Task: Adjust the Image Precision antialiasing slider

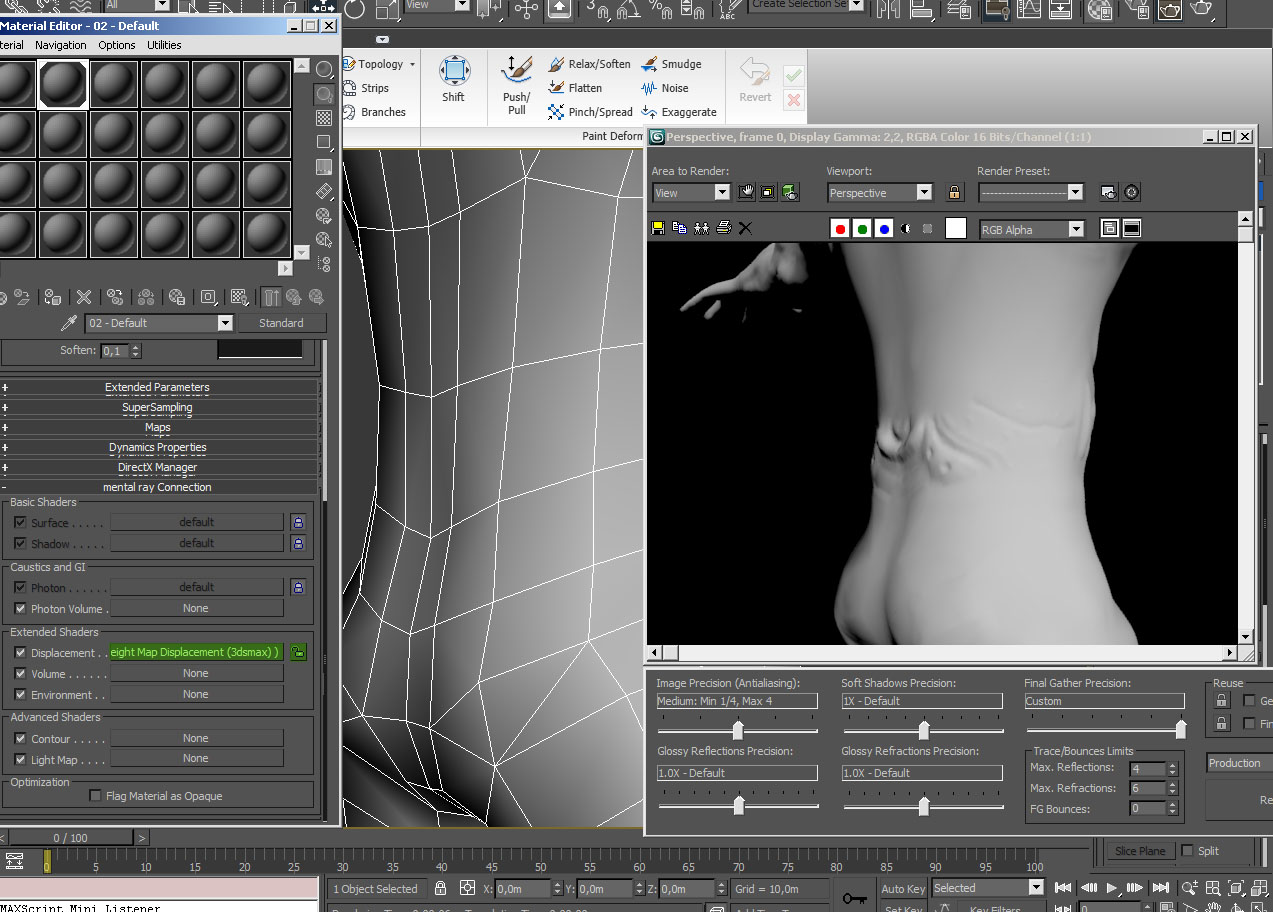Action: click(738, 729)
